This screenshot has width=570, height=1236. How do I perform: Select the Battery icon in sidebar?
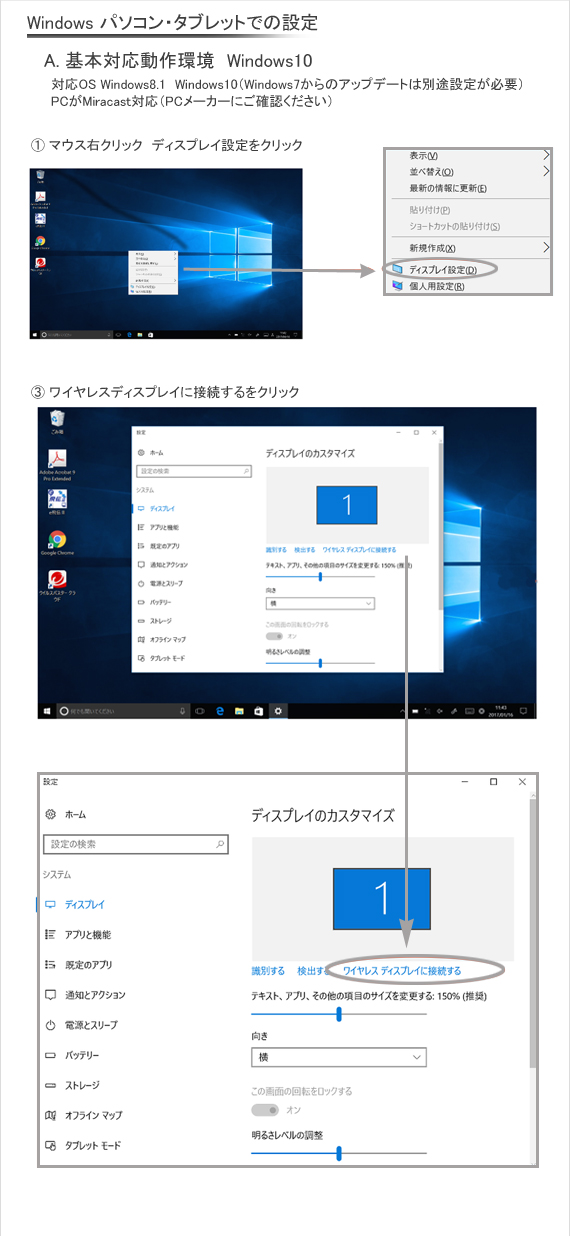coord(50,1055)
